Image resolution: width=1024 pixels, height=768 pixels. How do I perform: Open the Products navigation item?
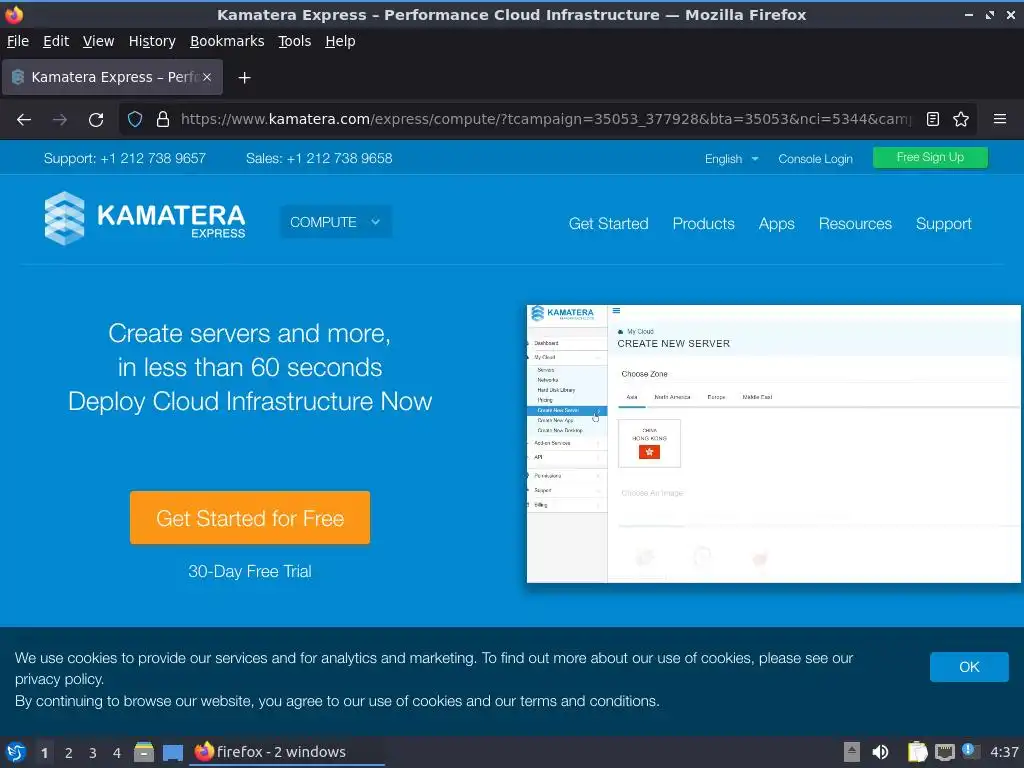coord(703,223)
